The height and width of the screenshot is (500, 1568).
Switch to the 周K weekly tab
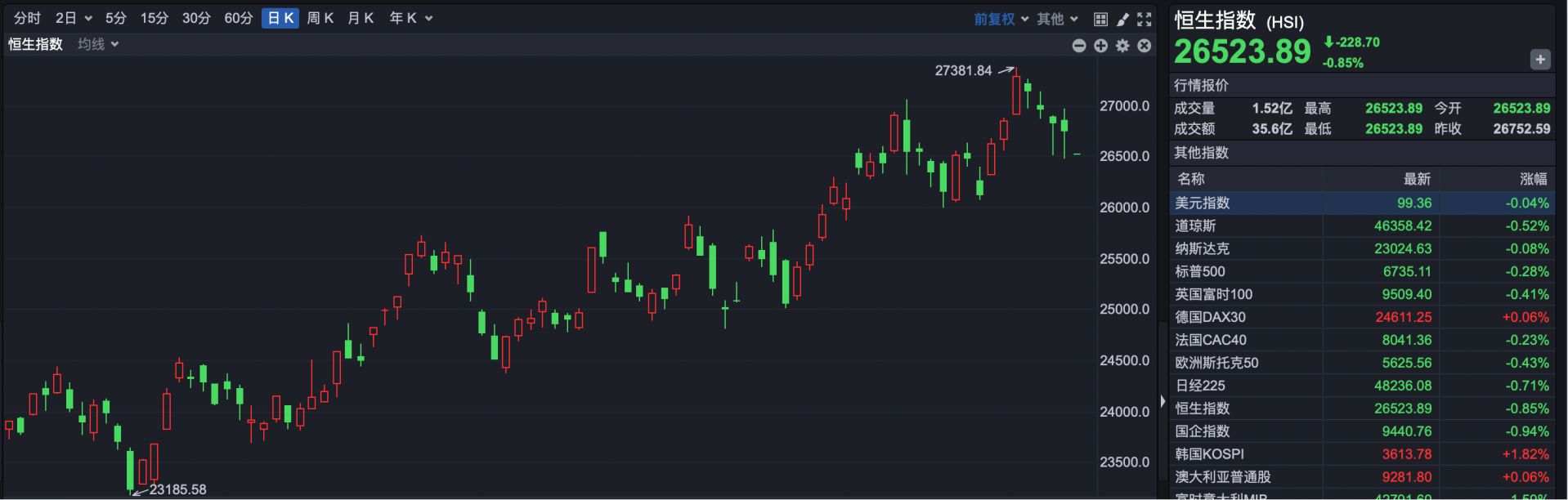pos(320,18)
